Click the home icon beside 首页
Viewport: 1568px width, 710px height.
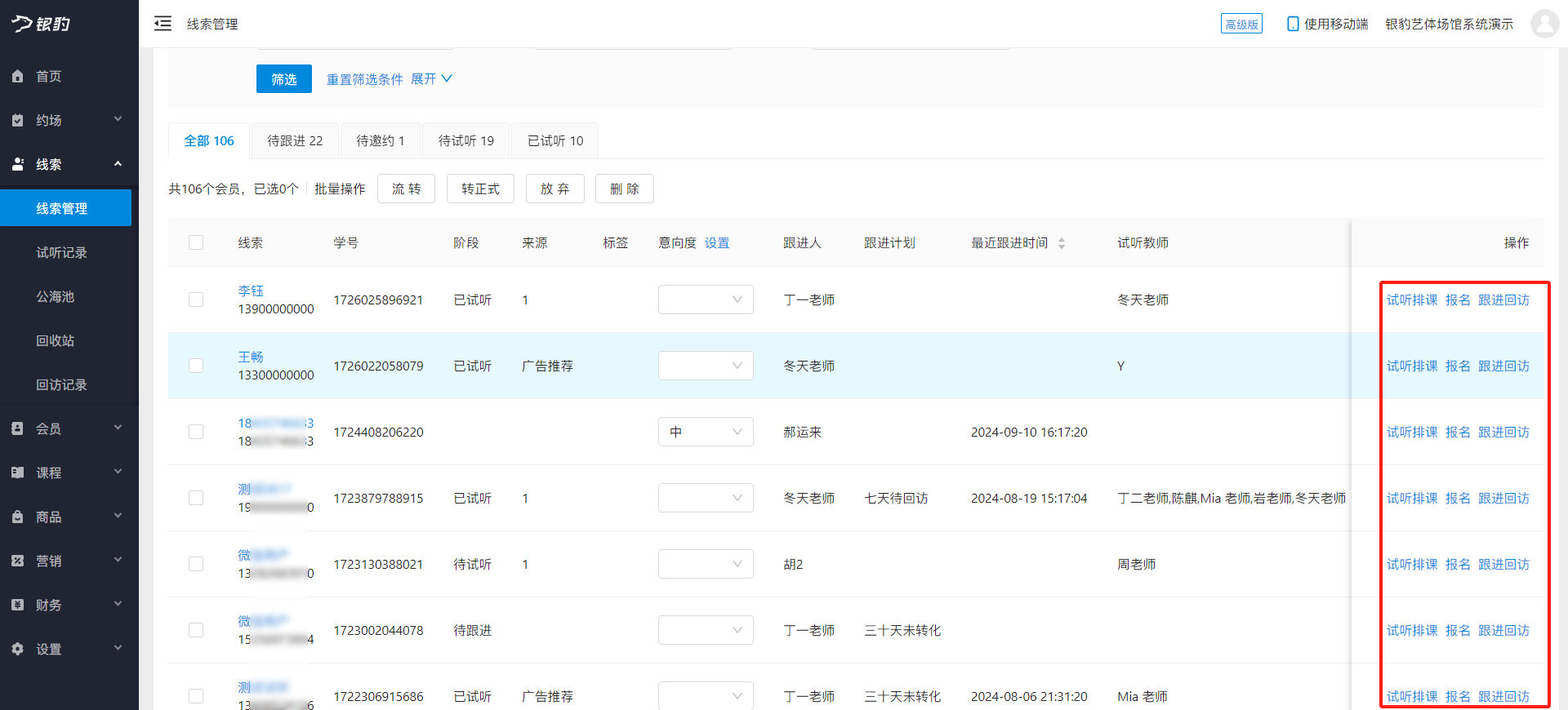pyautogui.click(x=18, y=76)
